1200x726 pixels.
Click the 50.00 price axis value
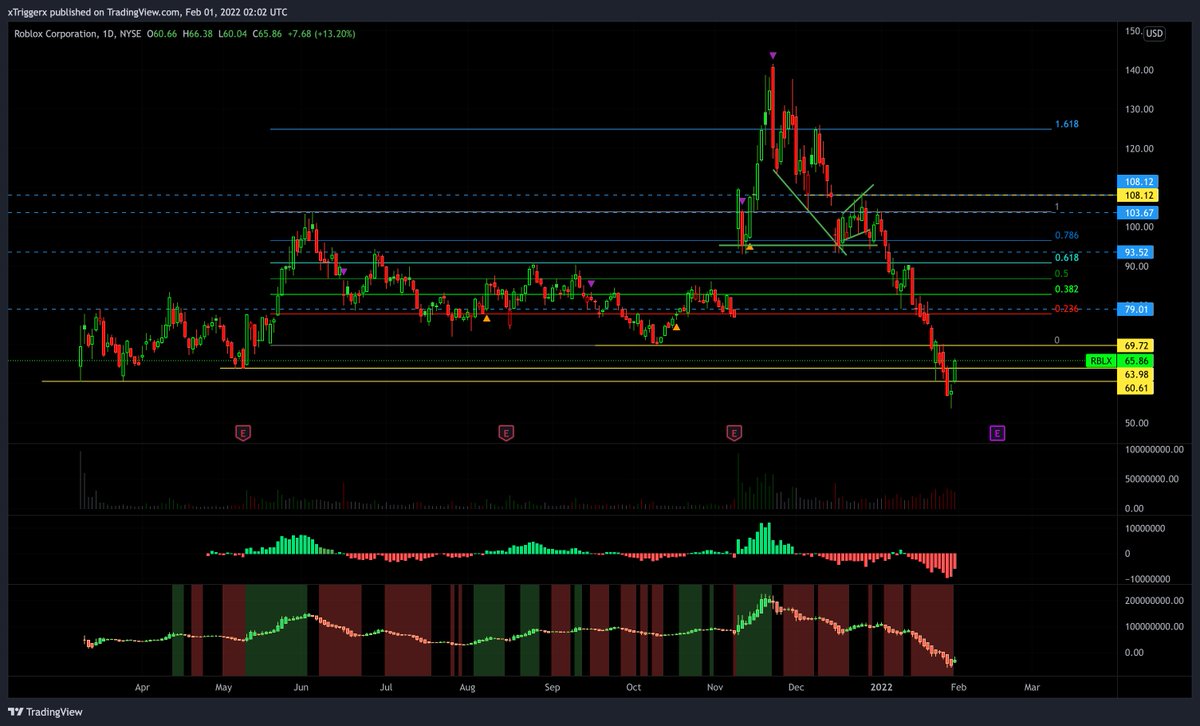pos(1138,423)
